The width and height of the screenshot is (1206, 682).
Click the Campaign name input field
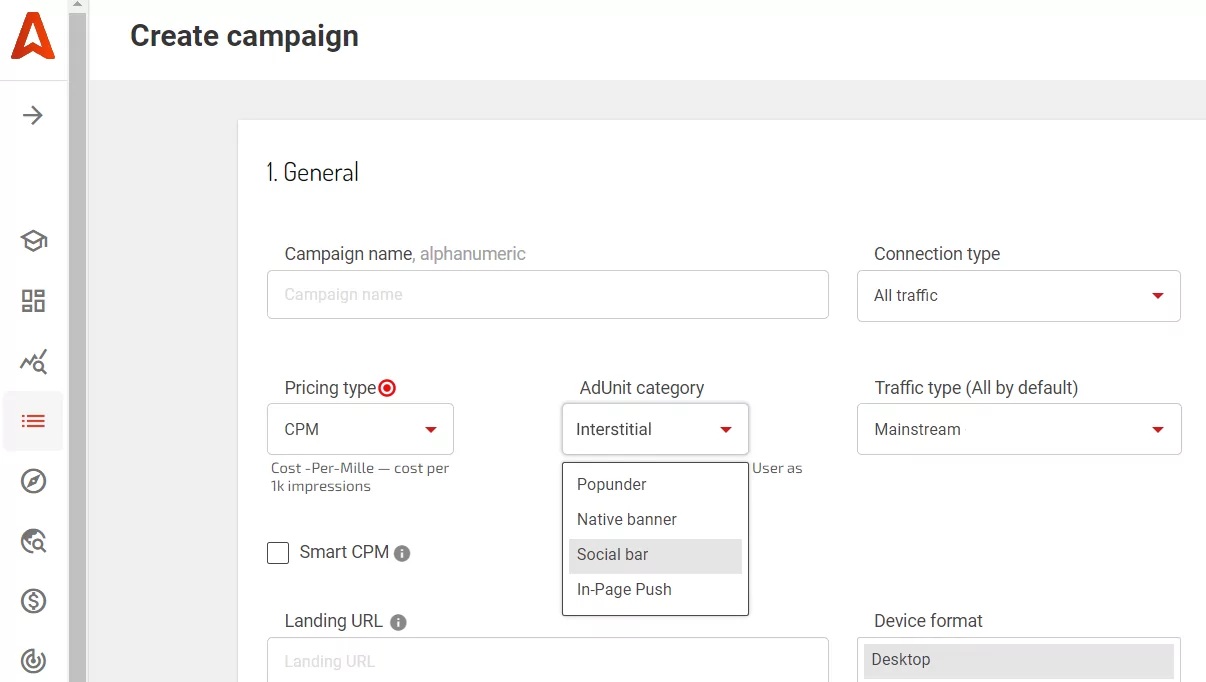click(547, 295)
